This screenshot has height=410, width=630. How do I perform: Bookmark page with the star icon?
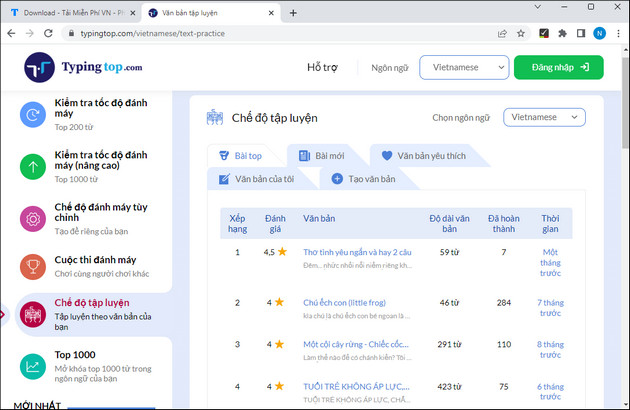pyautogui.click(x=521, y=33)
